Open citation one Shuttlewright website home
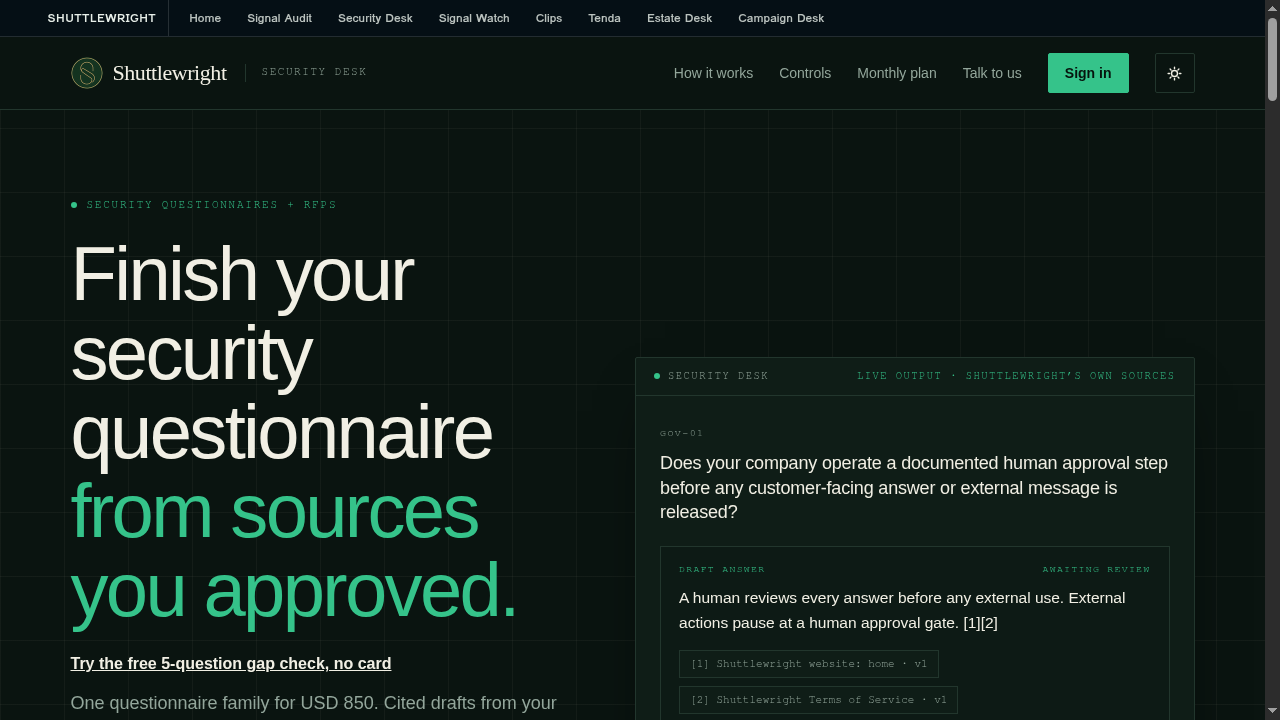 [809, 664]
